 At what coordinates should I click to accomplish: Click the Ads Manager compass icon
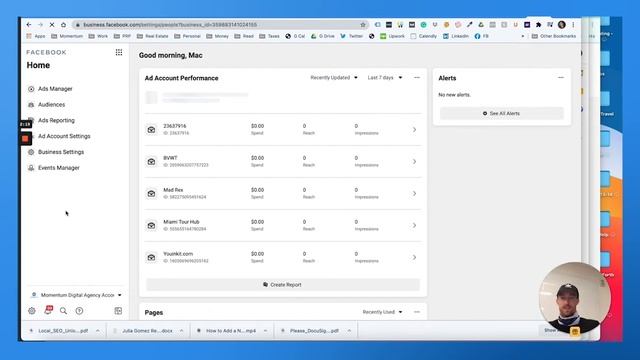click(31, 89)
